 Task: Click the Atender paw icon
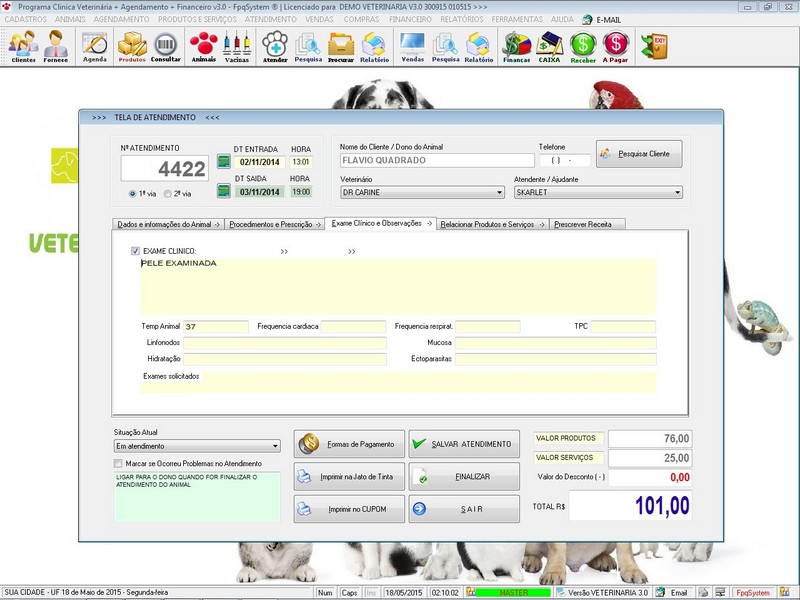[x=275, y=46]
